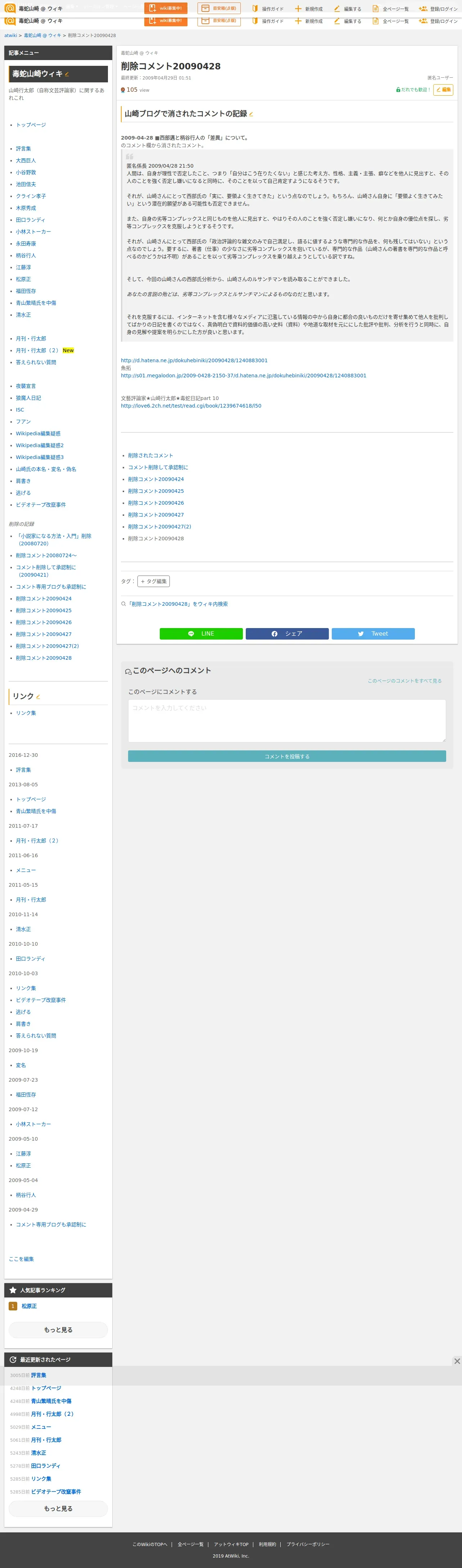
Task: Open 大西巨人 in sidebar menu
Action: point(26,161)
